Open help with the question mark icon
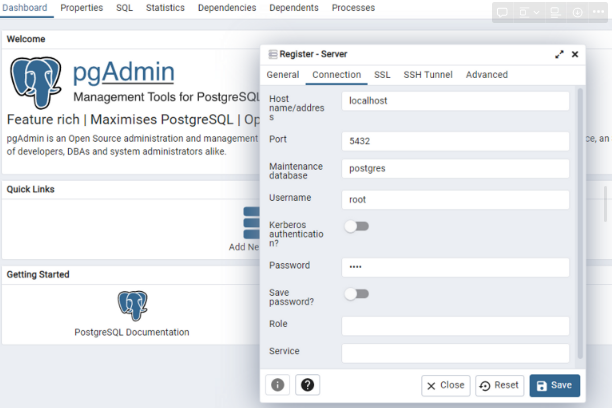612x408 pixels. (x=308, y=385)
